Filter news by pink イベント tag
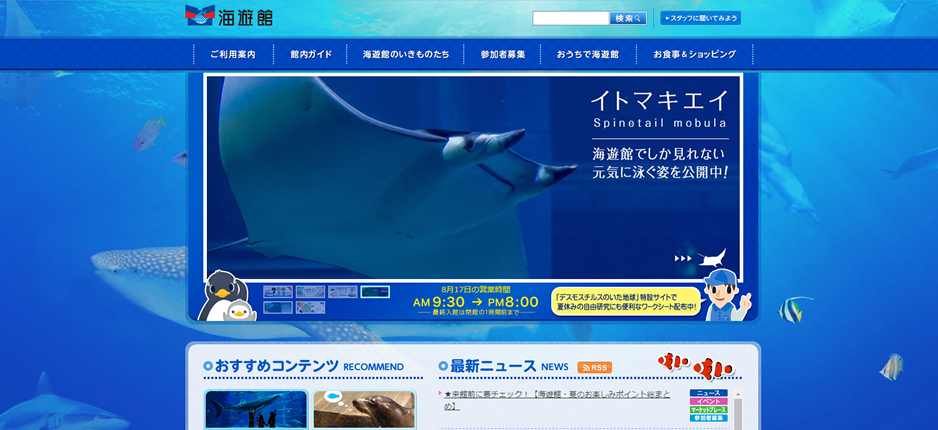Viewport: 938px width, 430px height. pyautogui.click(x=709, y=401)
